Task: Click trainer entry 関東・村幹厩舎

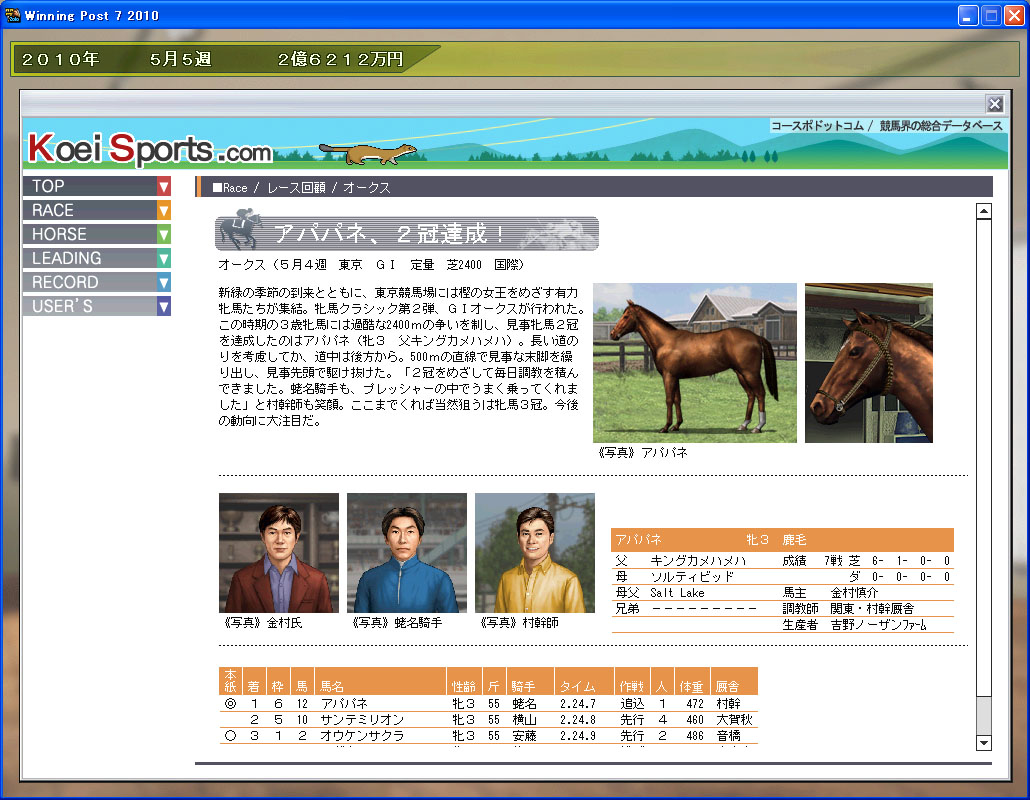Action: coord(872,609)
